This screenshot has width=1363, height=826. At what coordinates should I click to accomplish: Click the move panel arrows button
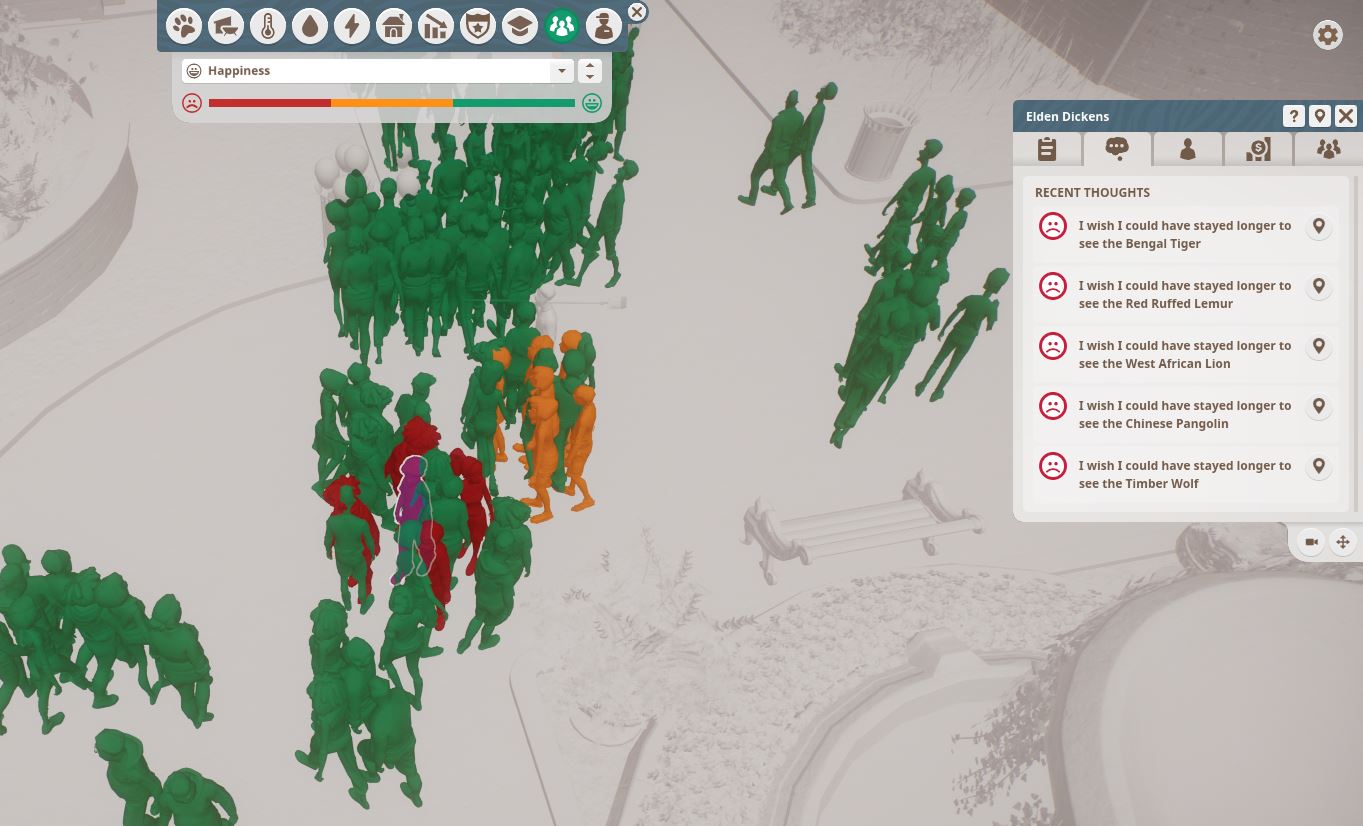pos(1343,542)
